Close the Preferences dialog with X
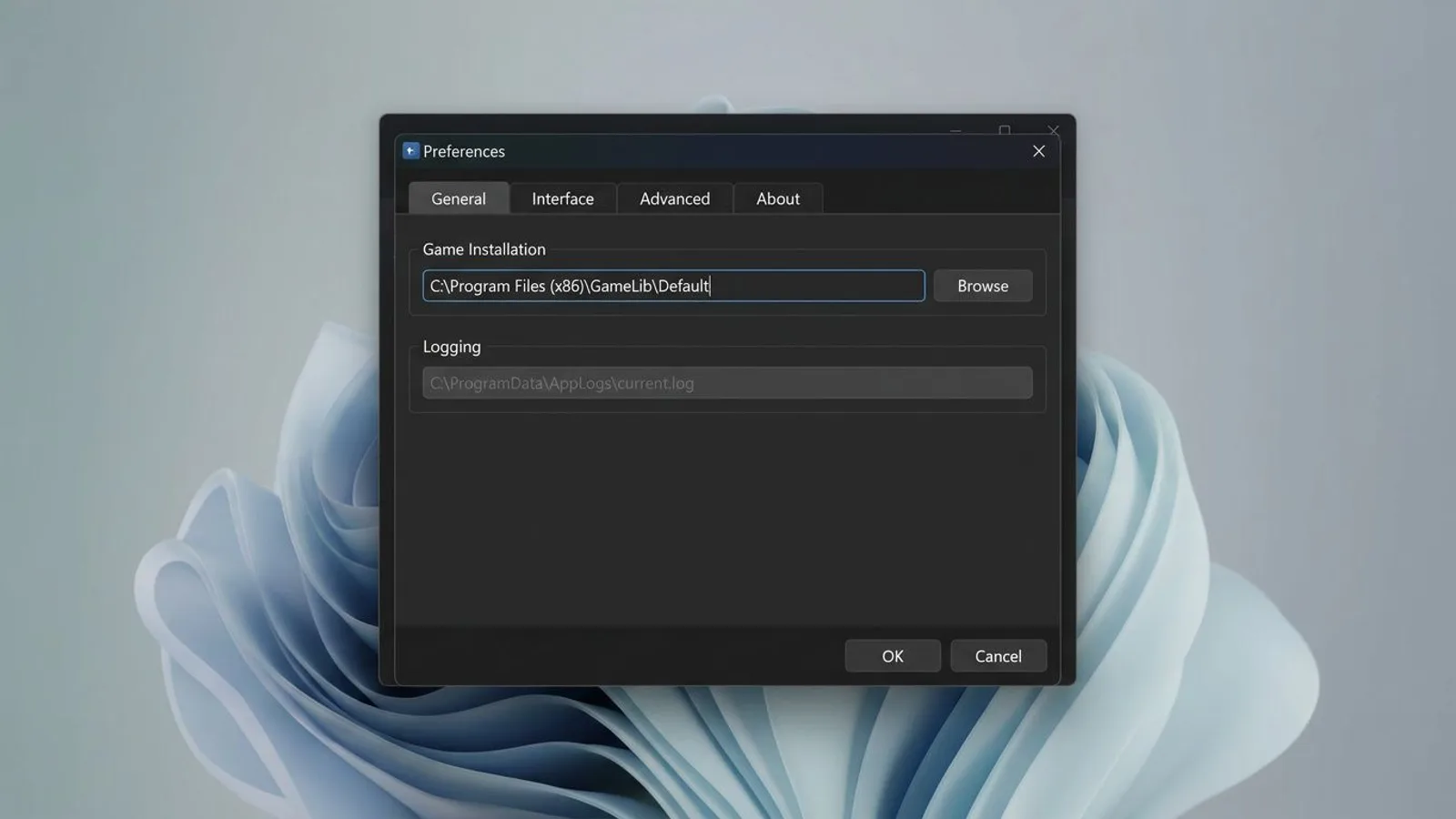 coord(1038,151)
